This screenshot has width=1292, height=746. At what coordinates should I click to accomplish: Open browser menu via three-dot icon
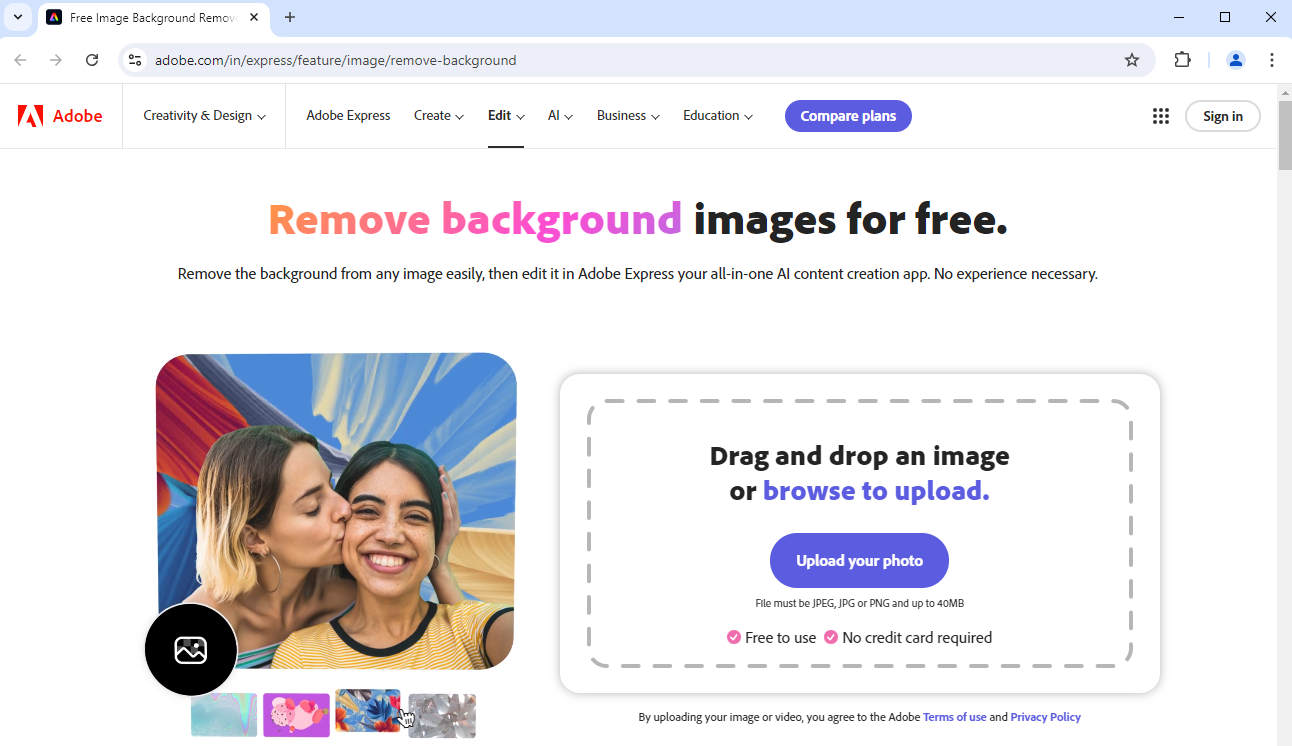point(1271,60)
